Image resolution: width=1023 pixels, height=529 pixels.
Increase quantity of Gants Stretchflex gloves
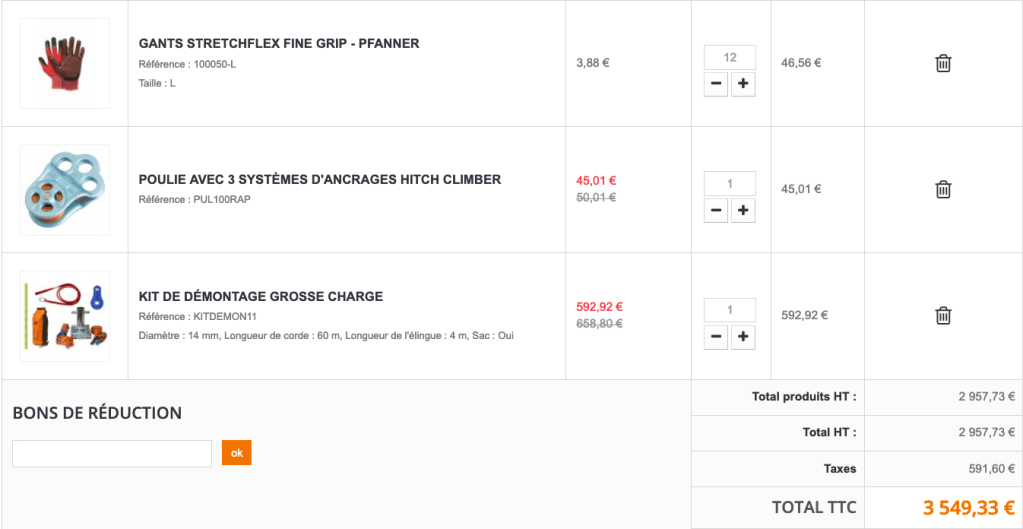click(x=743, y=84)
